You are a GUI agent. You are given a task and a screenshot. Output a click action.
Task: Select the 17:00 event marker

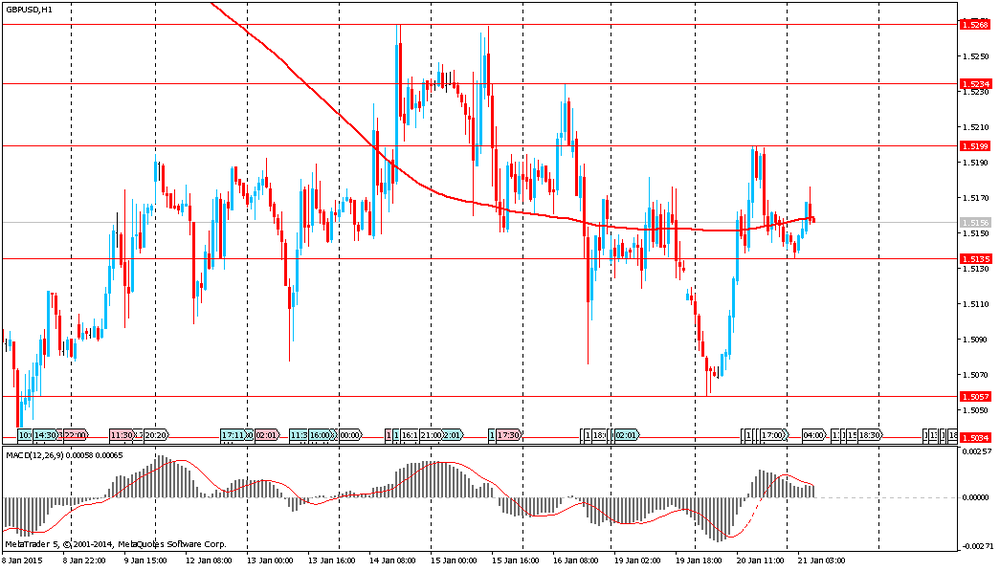pos(772,436)
